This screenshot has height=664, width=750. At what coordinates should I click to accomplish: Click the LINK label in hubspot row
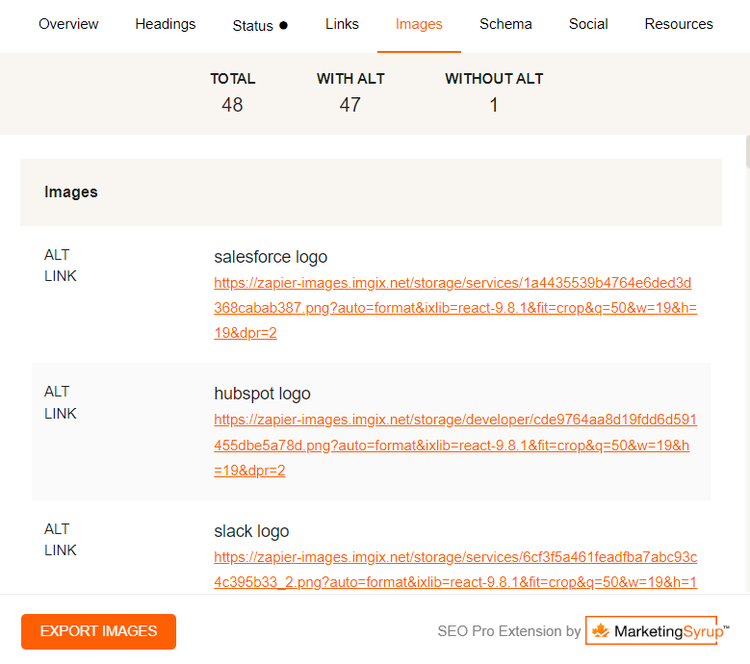point(60,413)
